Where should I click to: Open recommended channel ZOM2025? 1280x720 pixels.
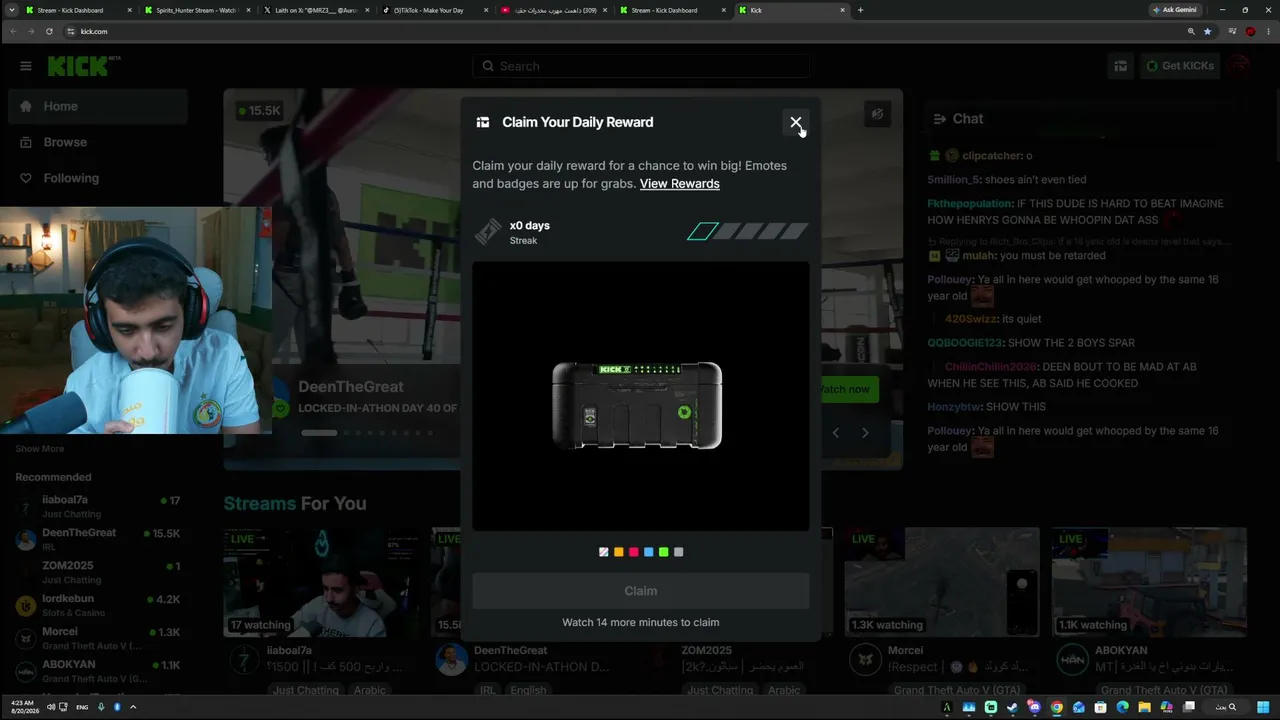click(98, 572)
